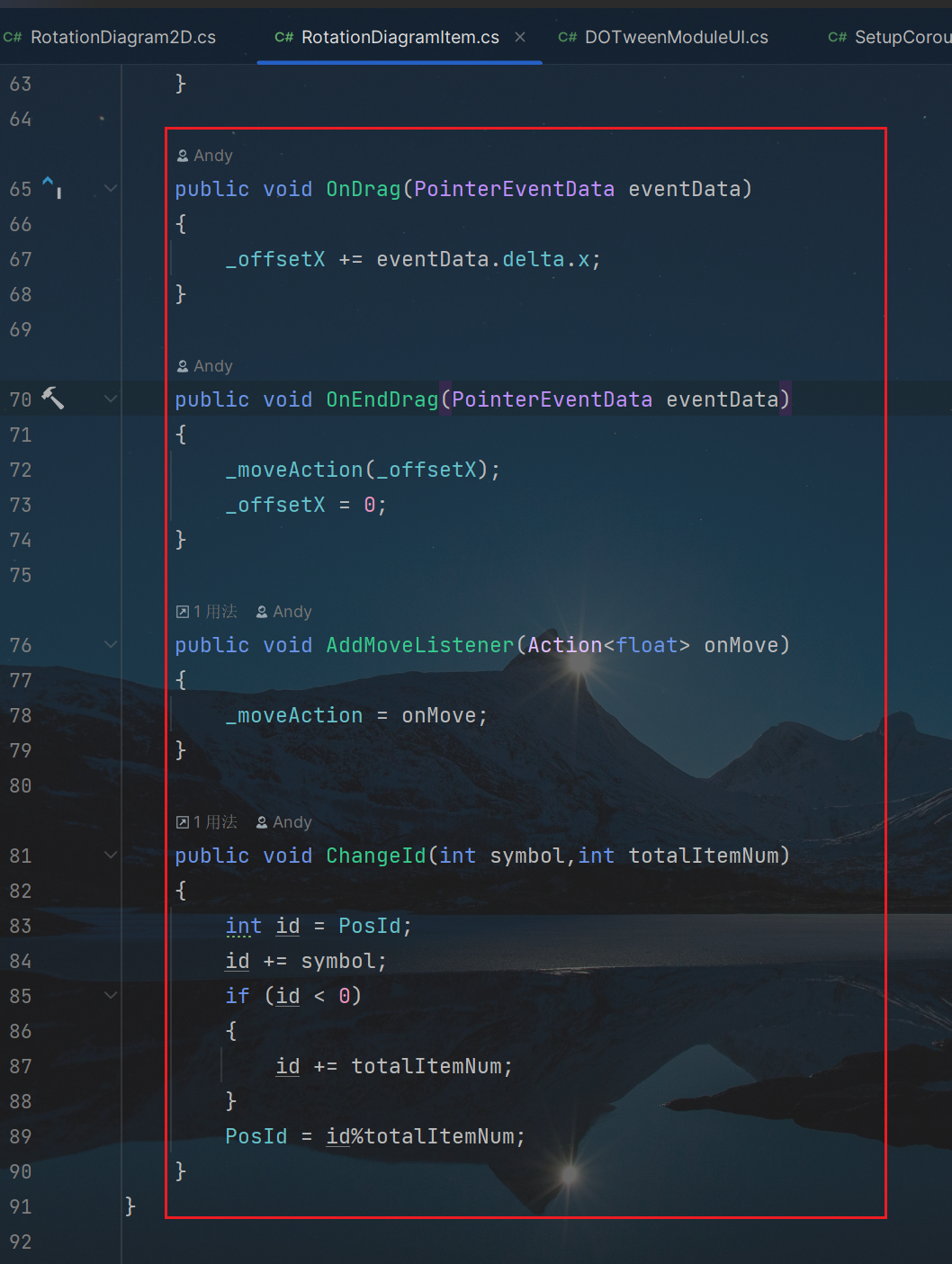Click _moveAction(_offsetX); call on line 72
Viewport: 952px width, 1264px height.
point(363,470)
